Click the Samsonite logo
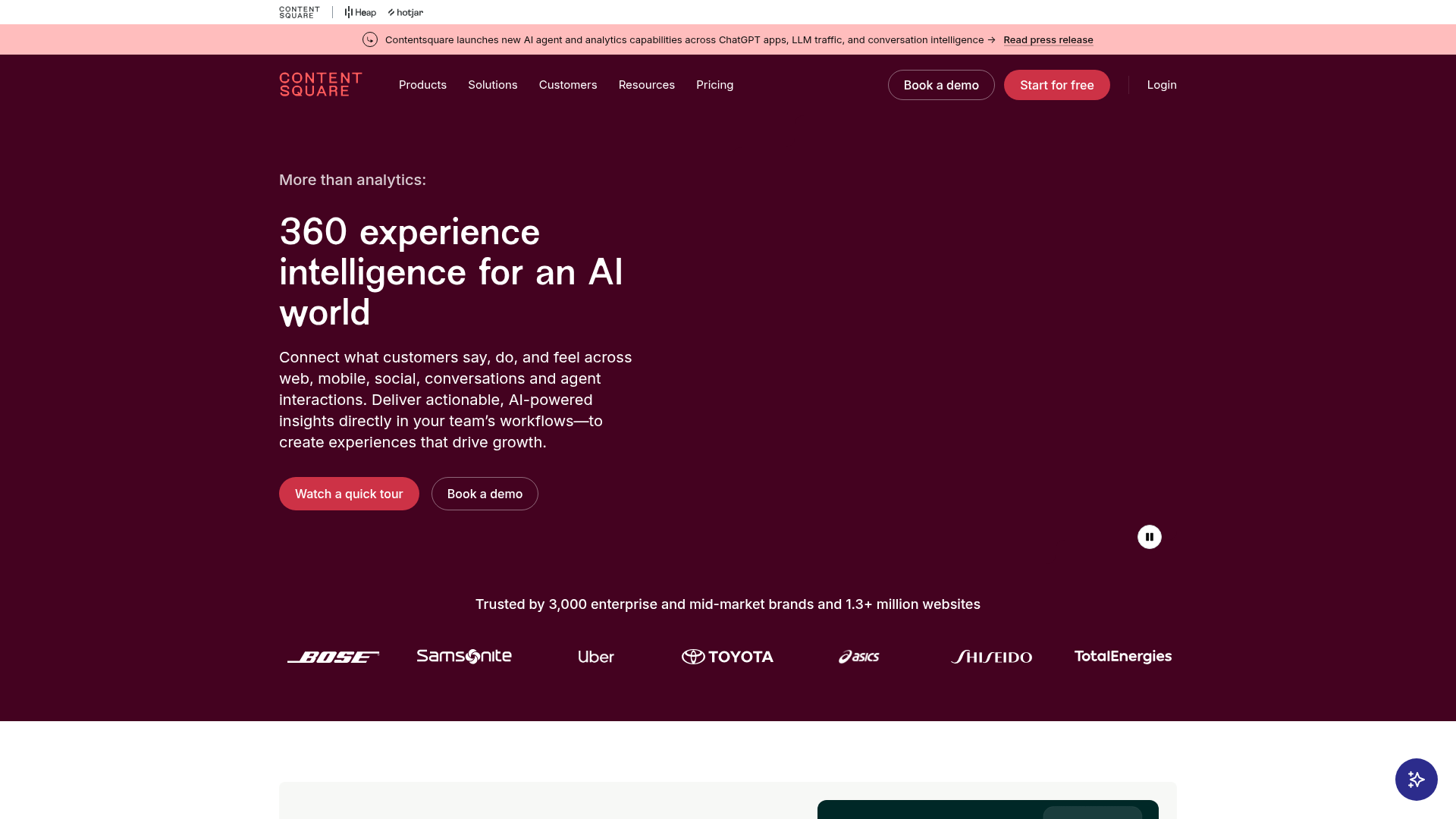 click(464, 656)
